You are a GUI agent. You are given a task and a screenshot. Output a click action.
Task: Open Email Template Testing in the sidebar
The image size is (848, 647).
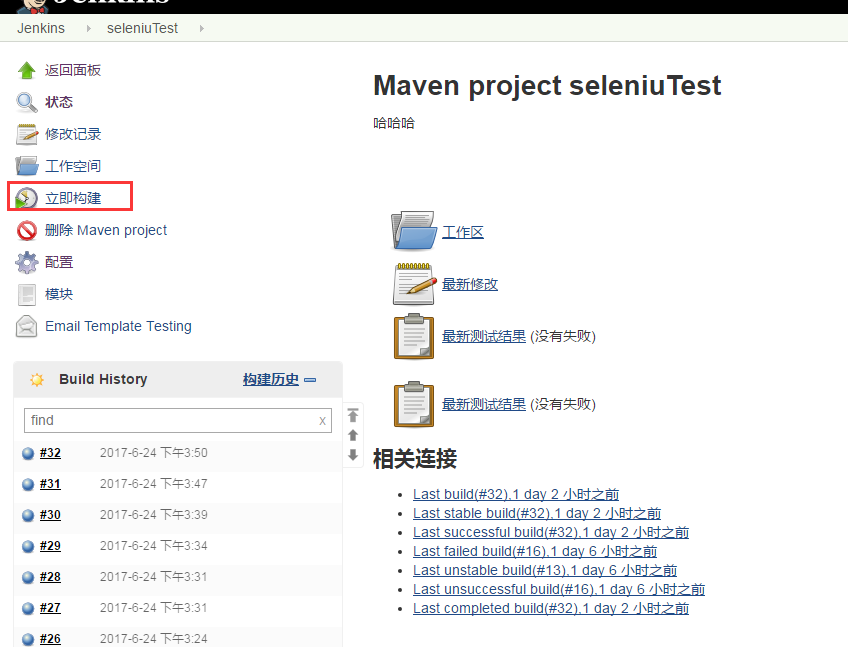(x=118, y=326)
